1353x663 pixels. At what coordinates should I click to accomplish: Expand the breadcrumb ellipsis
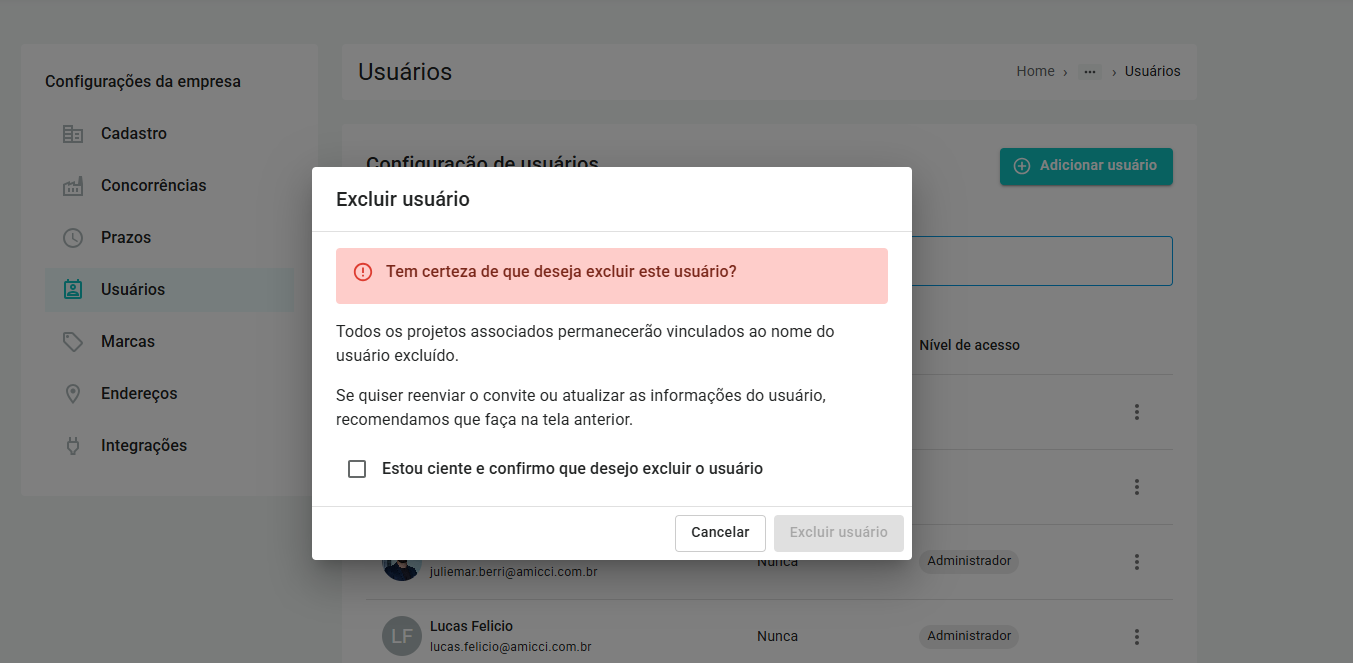tap(1089, 72)
